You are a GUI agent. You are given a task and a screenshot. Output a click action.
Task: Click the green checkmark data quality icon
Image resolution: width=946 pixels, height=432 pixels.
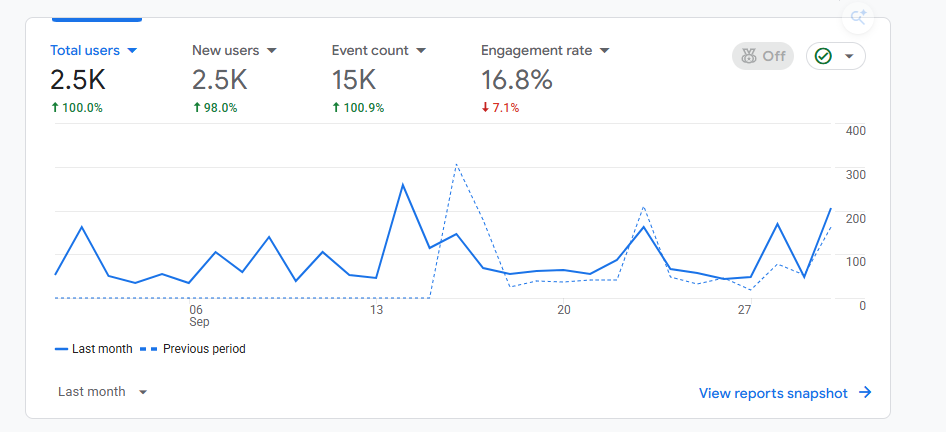tap(823, 56)
